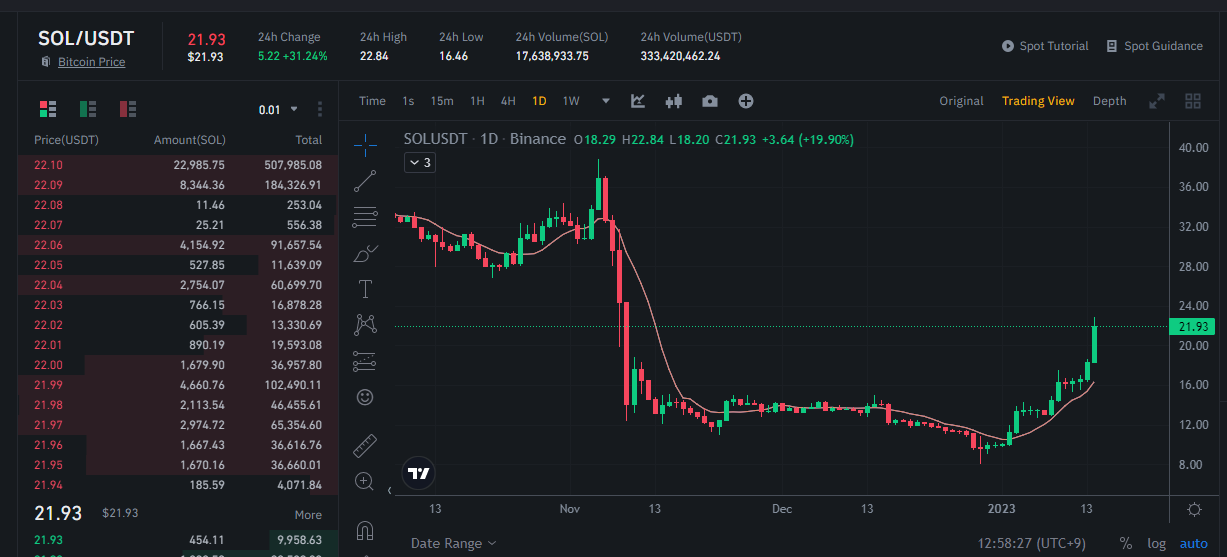This screenshot has height=557, width=1227.
Task: Switch to the Time line chart
Action: click(x=372, y=101)
